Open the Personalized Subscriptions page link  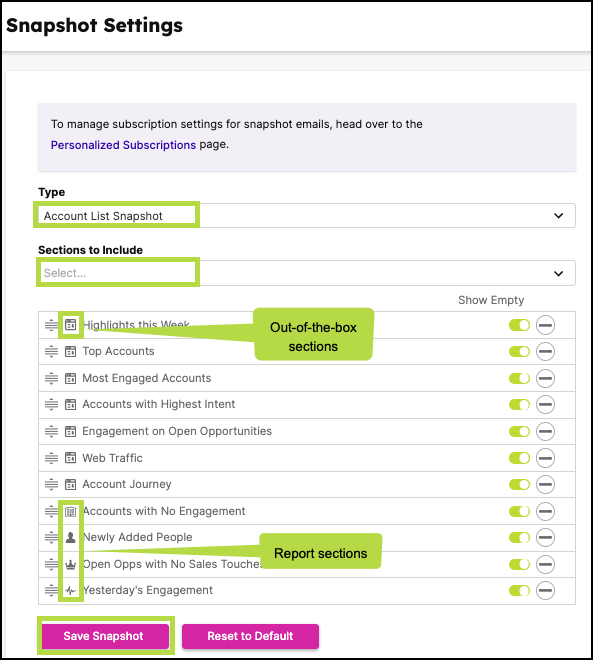pyautogui.click(x=123, y=145)
